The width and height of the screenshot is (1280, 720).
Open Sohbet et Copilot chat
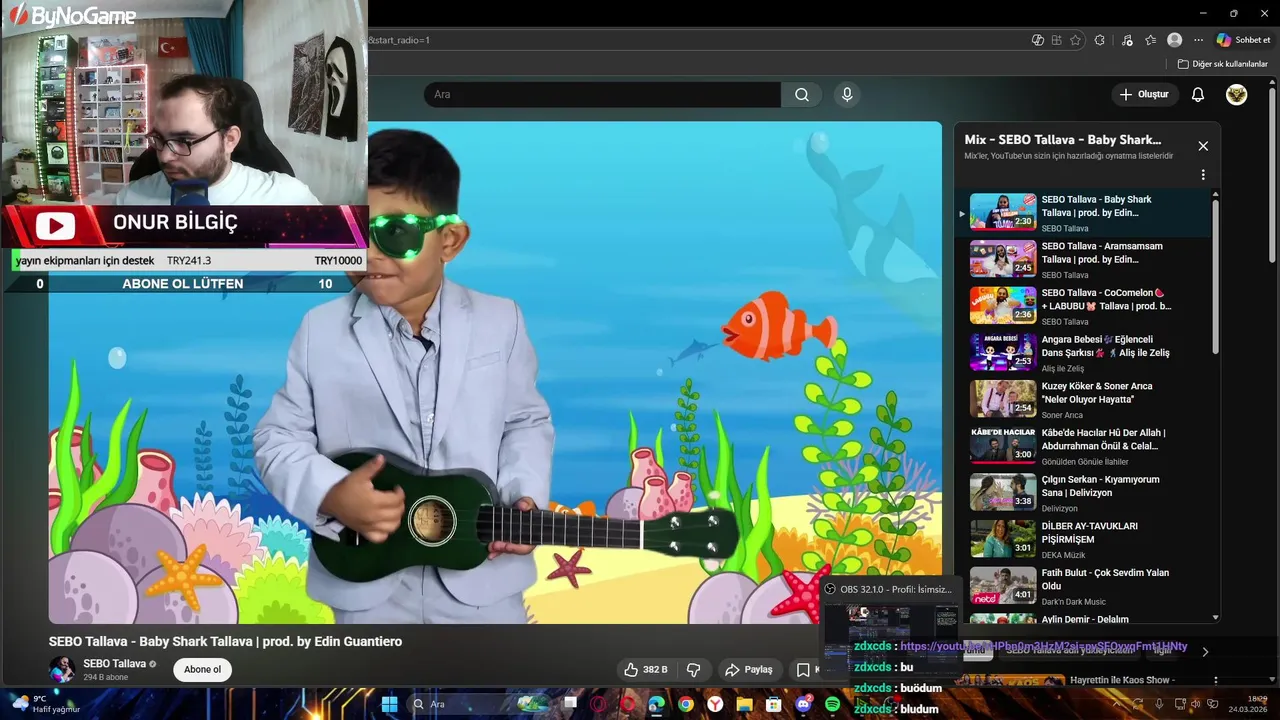1243,40
